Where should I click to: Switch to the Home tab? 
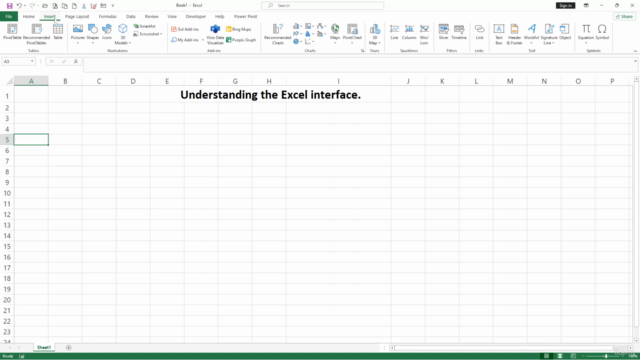click(29, 16)
